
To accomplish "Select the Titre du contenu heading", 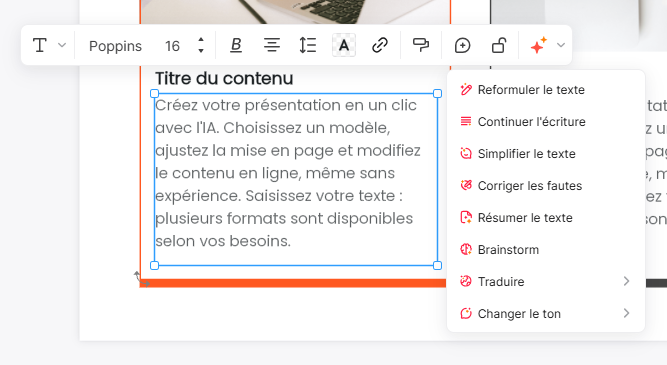I will click(224, 78).
